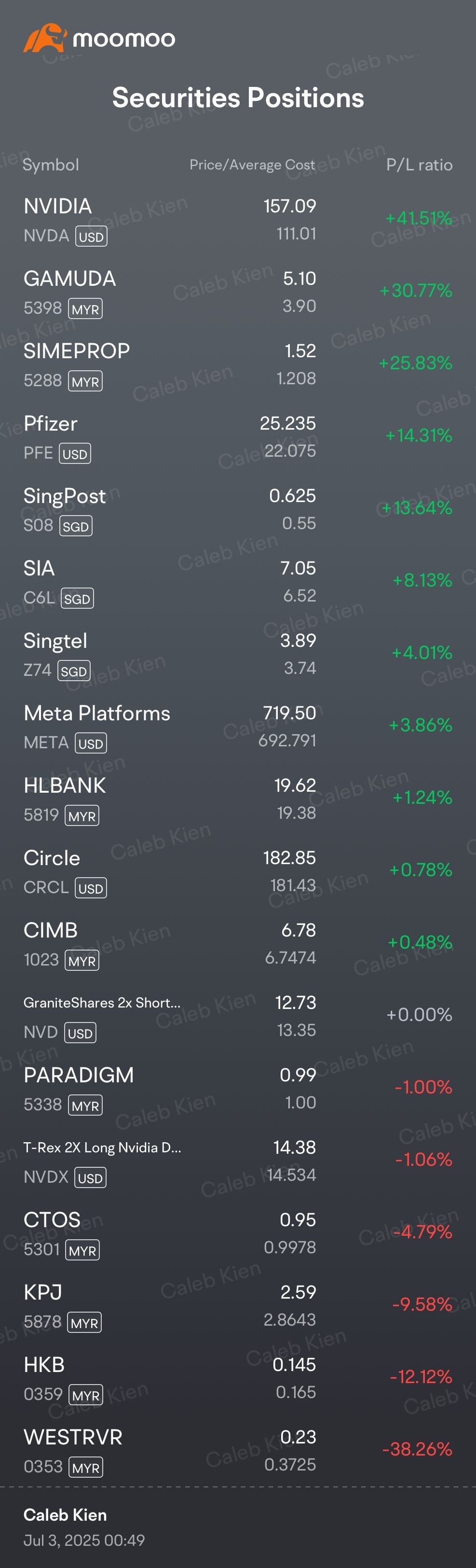476x1568 pixels.
Task: Click the Securities Positions title
Action: (x=238, y=98)
